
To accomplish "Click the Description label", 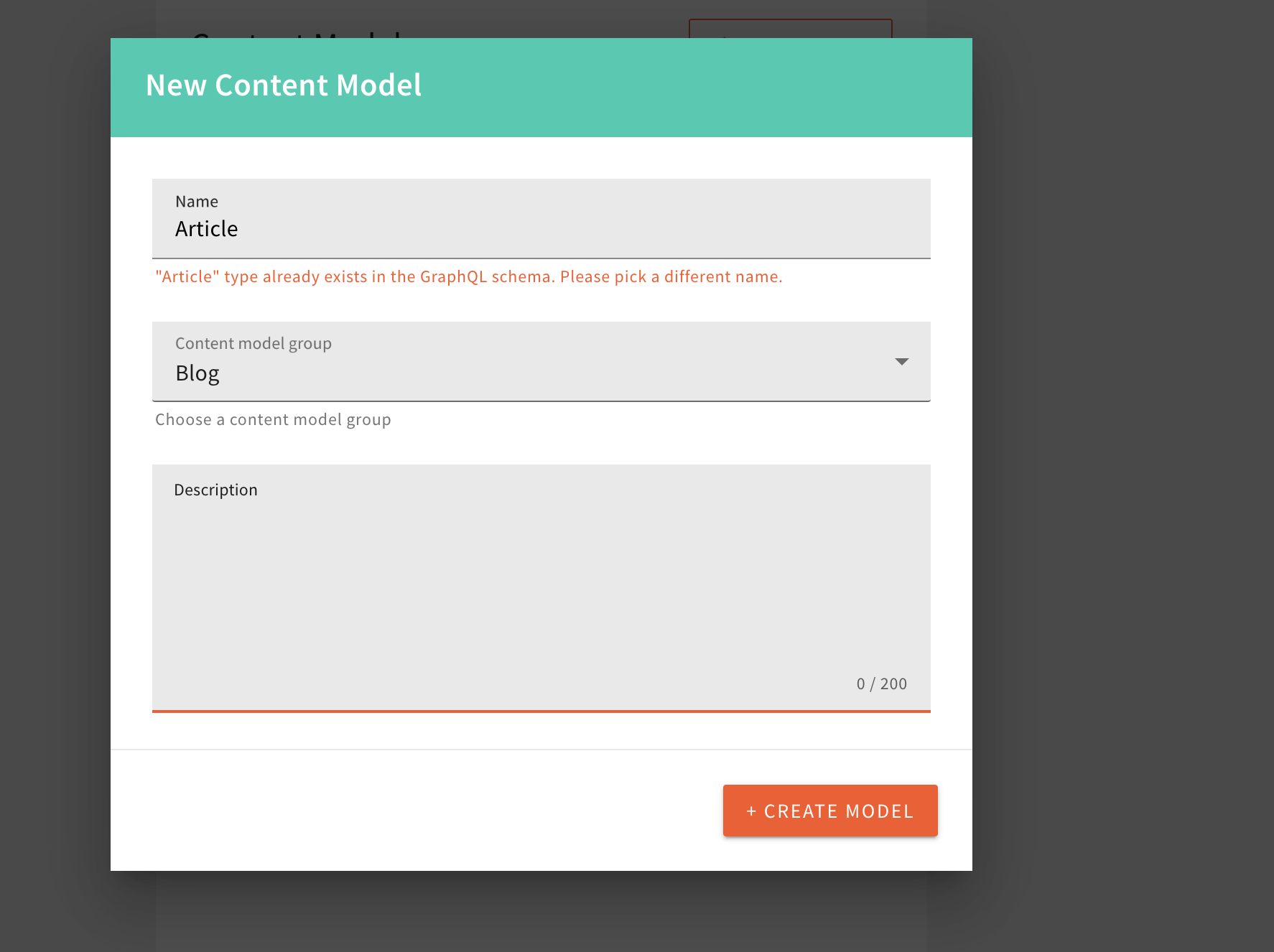I will coord(215,490).
